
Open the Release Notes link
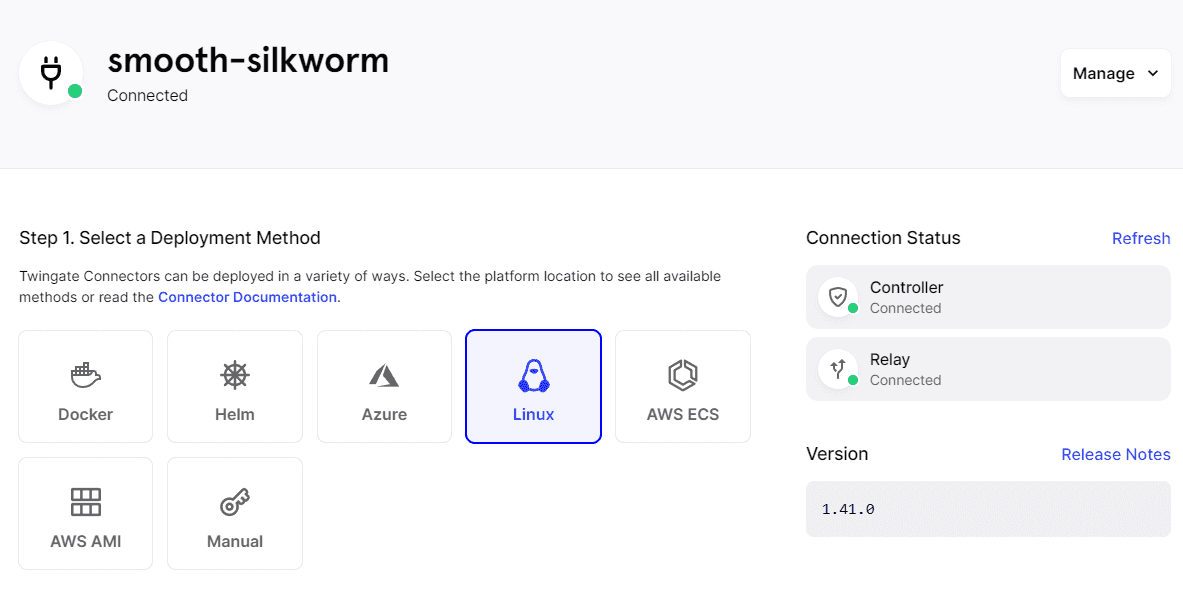coord(1115,454)
